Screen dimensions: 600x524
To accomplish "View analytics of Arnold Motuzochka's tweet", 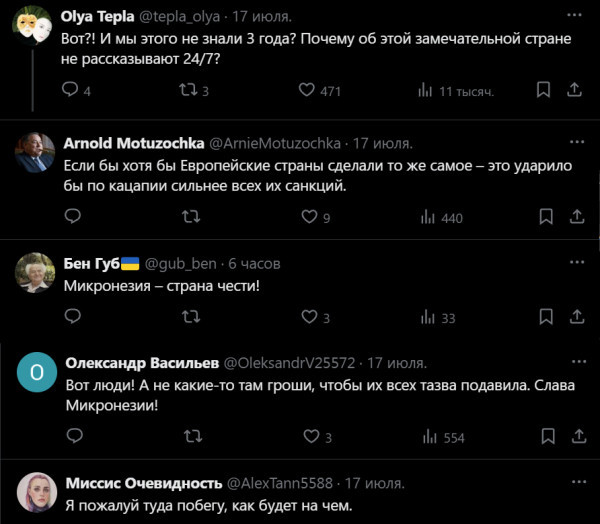I will point(427,216).
